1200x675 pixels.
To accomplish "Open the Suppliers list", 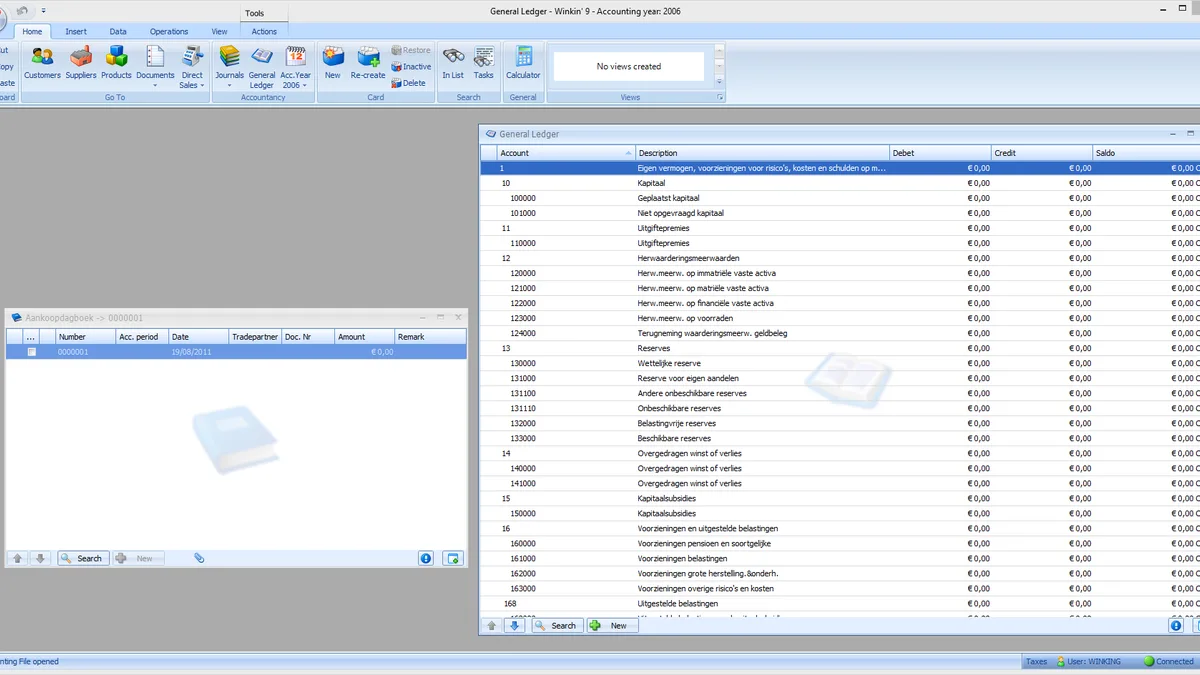I will point(81,63).
